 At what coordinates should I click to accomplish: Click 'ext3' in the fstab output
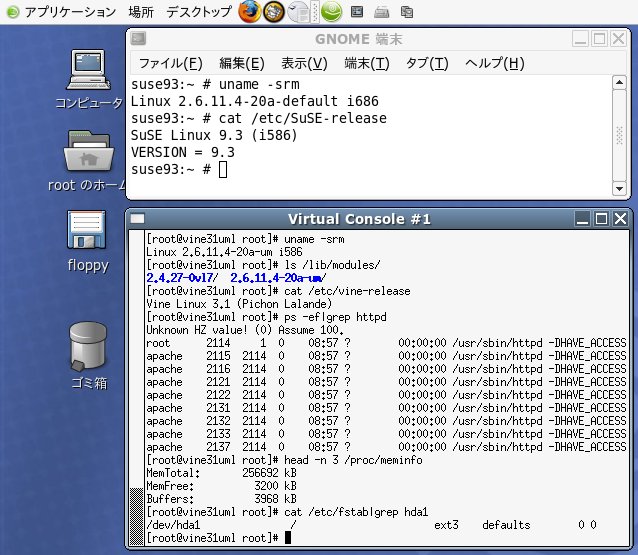pos(446,525)
